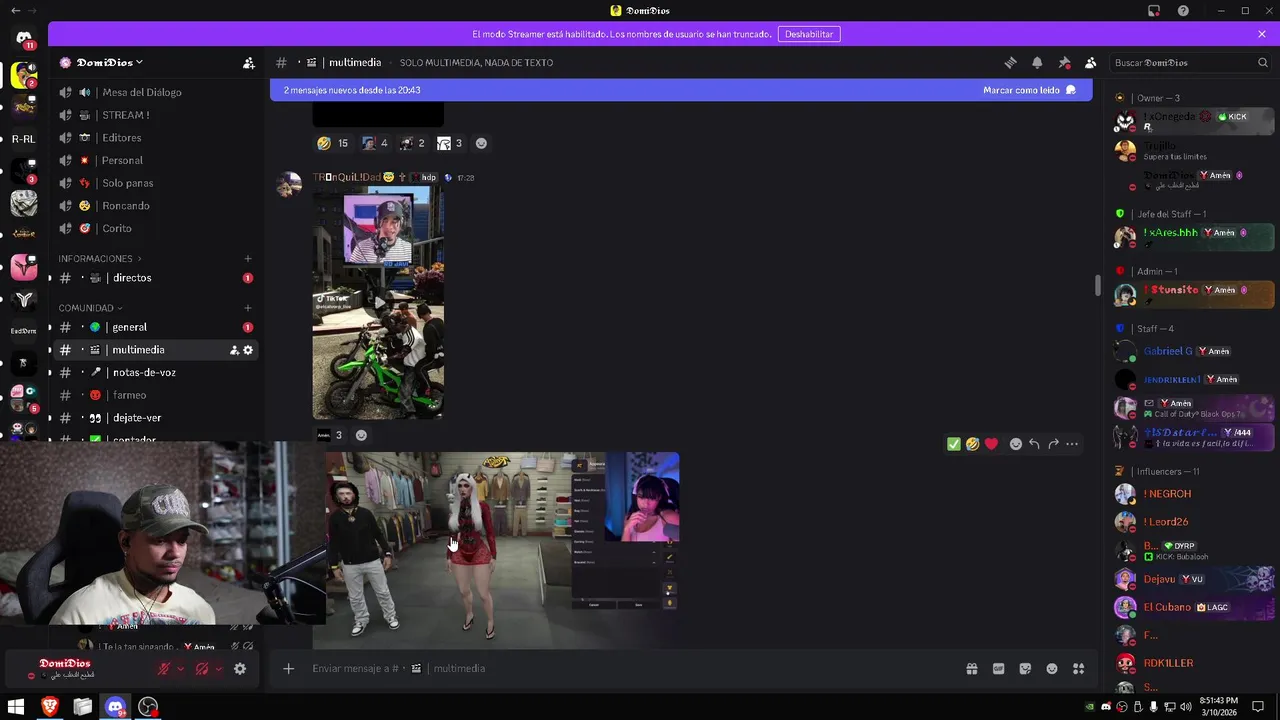1280x720 pixels.
Task: Collapse the INFORMACIONES category
Action: click(x=100, y=258)
